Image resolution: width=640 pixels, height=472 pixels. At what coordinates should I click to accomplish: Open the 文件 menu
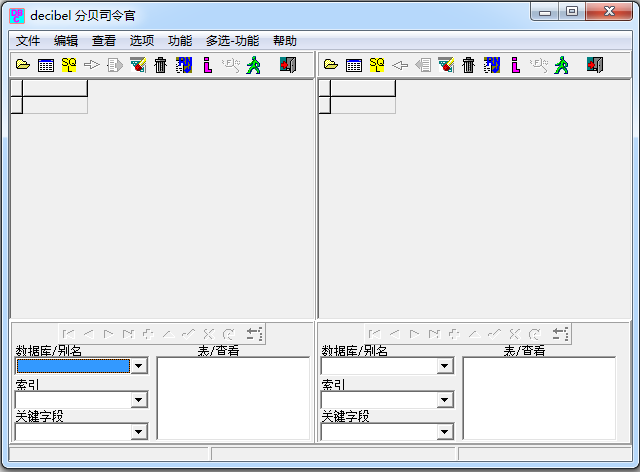pos(28,41)
